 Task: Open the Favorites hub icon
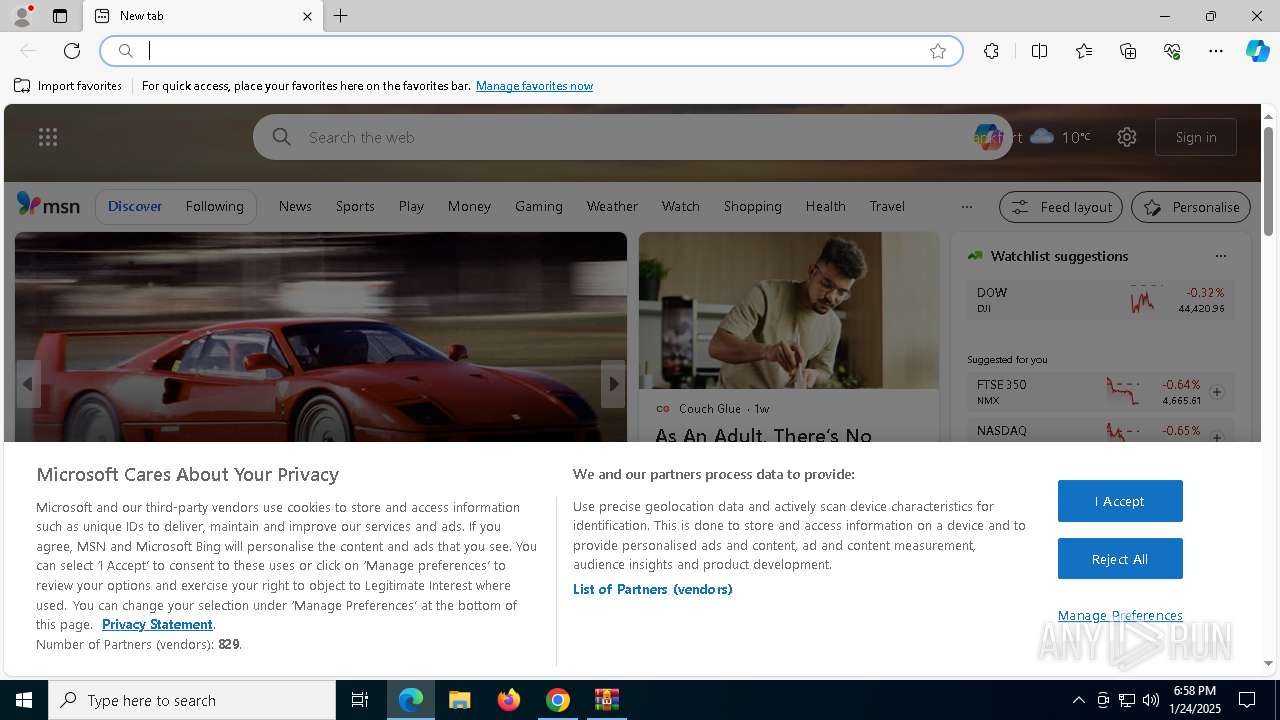coord(1084,51)
